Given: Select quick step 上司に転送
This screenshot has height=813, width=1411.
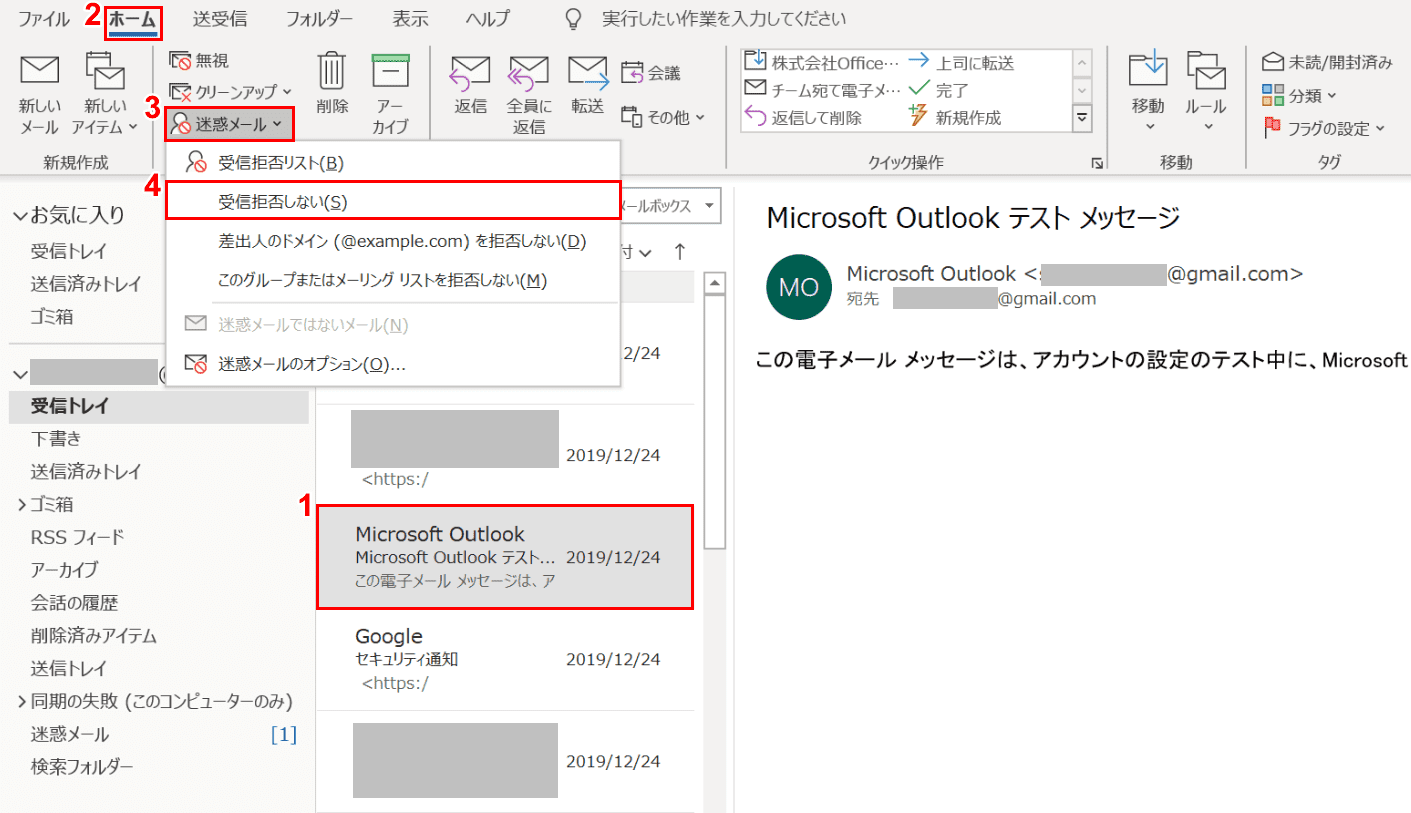Looking at the screenshot, I should (961, 62).
